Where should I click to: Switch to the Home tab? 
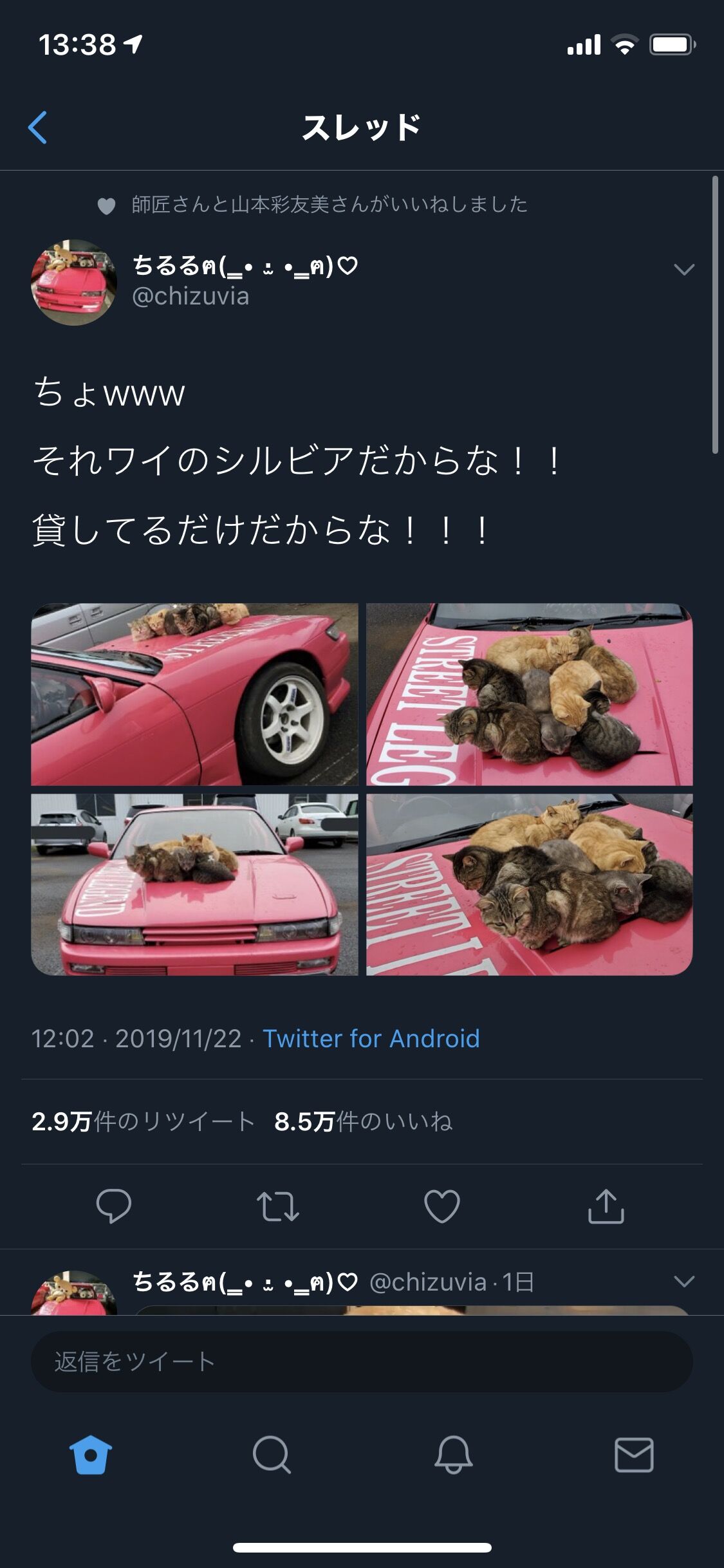coord(91,1455)
